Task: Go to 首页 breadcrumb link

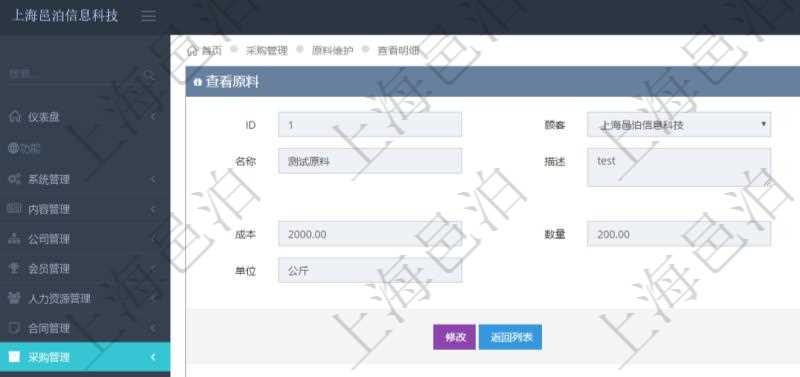Action: [212, 51]
